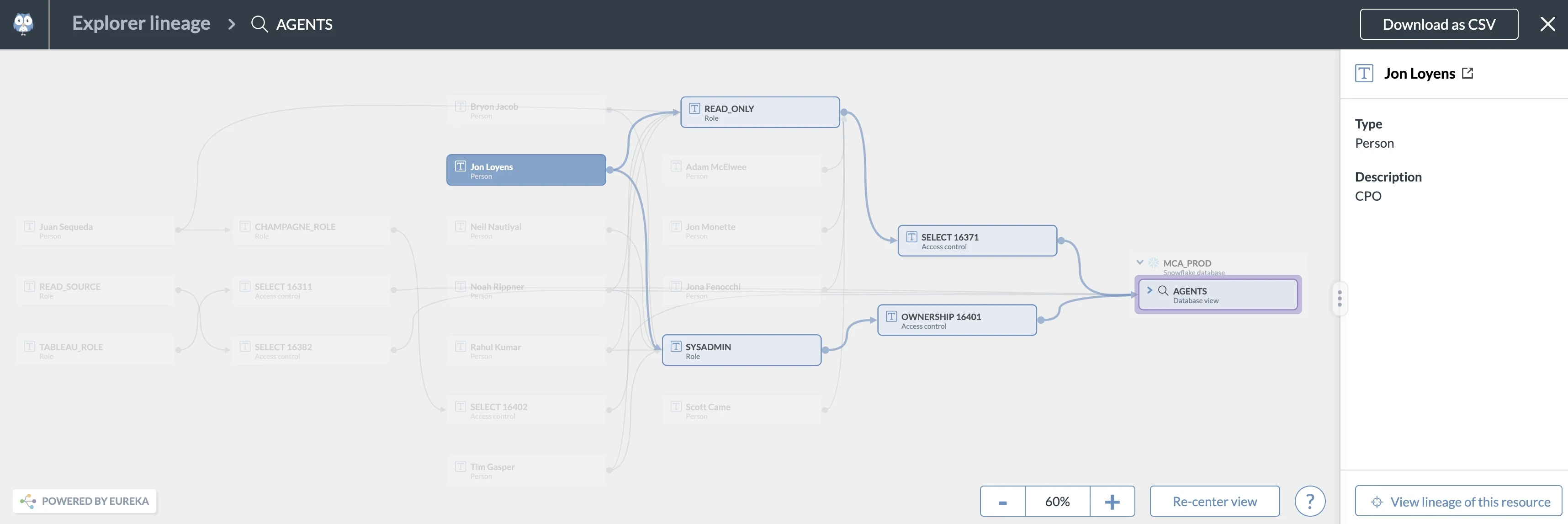1568x524 pixels.
Task: Click the SYSADMIN role node icon
Action: point(676,346)
